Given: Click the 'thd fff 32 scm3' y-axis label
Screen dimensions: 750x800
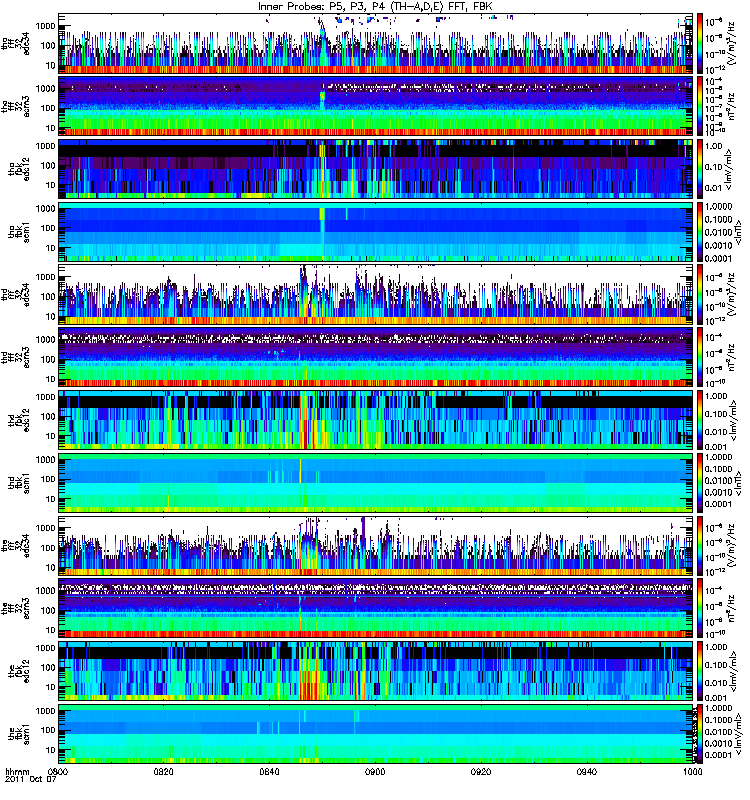Looking at the screenshot, I should pyautogui.click(x=15, y=358).
